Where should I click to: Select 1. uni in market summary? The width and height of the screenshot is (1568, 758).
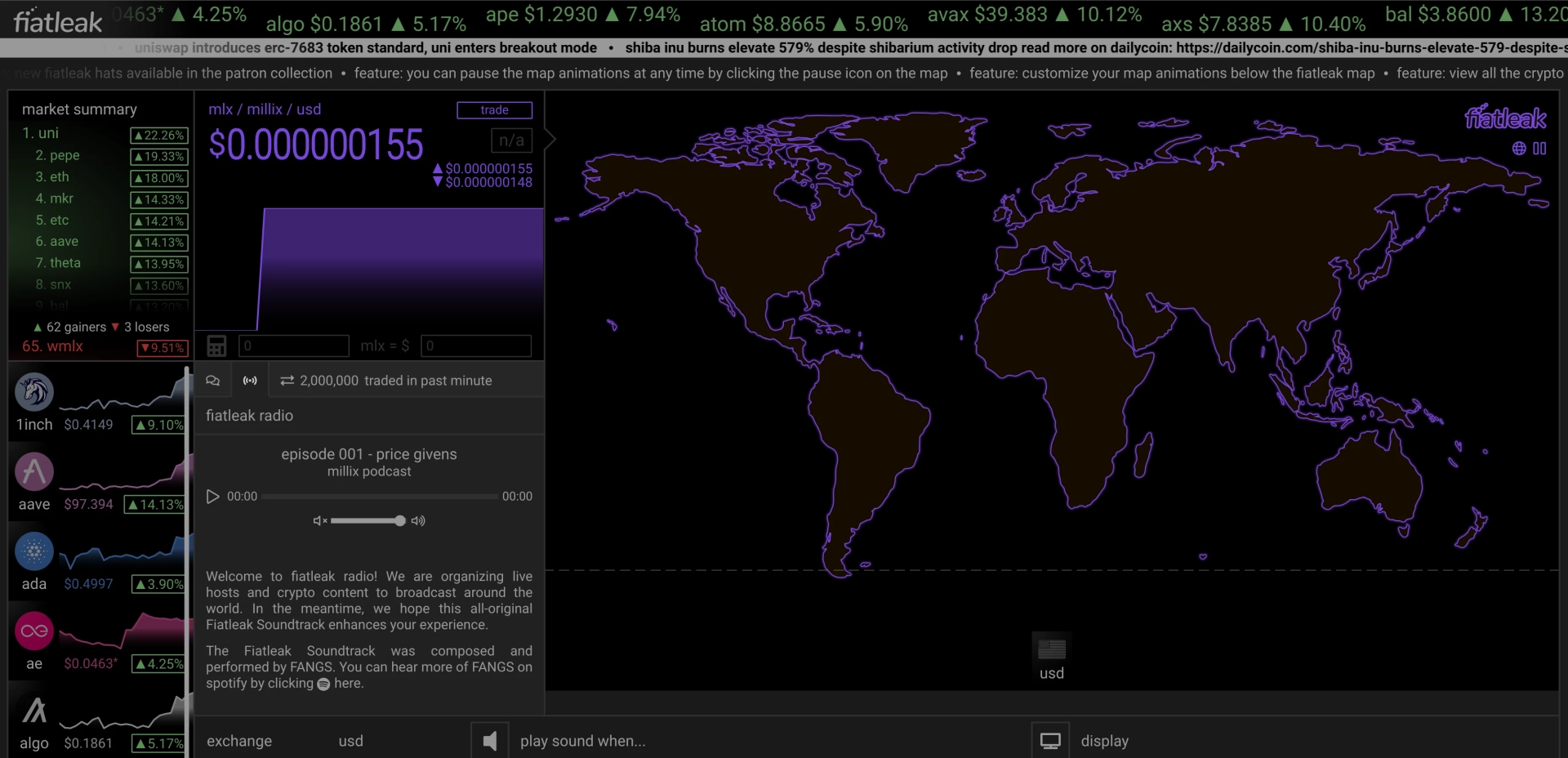[105, 133]
